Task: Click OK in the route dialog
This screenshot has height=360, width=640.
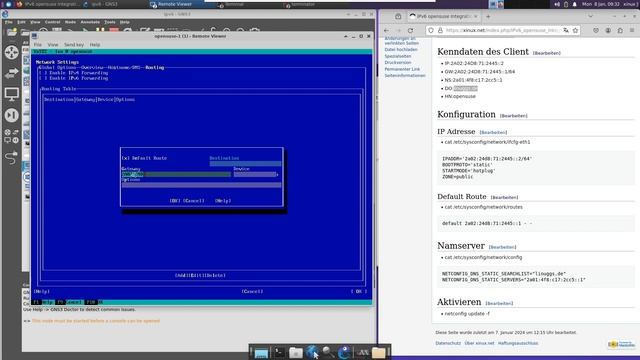Action: point(175,201)
